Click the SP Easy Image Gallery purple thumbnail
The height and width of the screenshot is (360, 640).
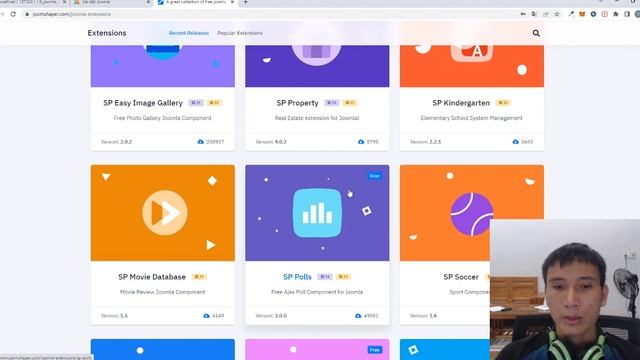pyautogui.click(x=162, y=66)
